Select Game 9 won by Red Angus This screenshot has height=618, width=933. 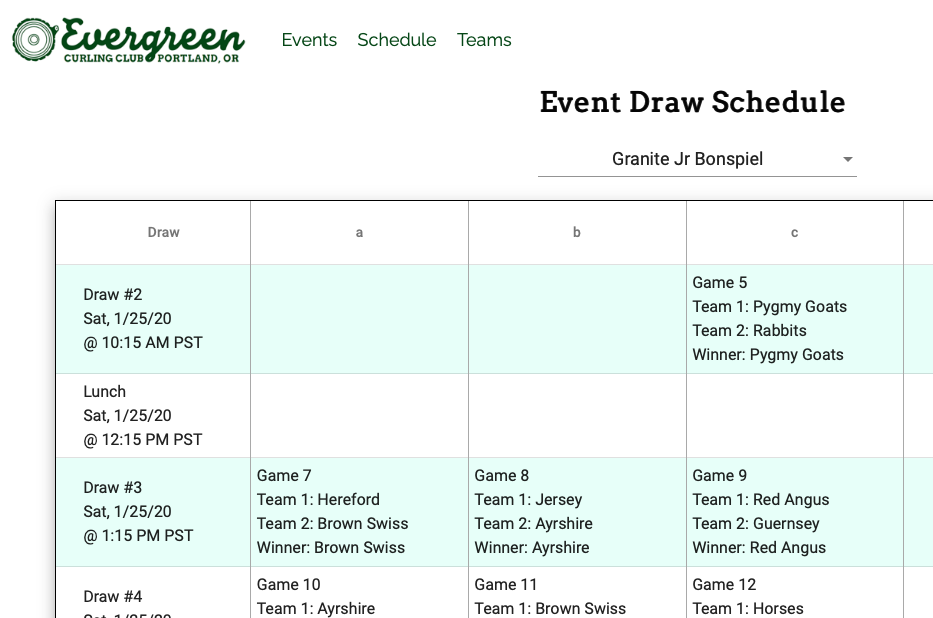coord(793,511)
